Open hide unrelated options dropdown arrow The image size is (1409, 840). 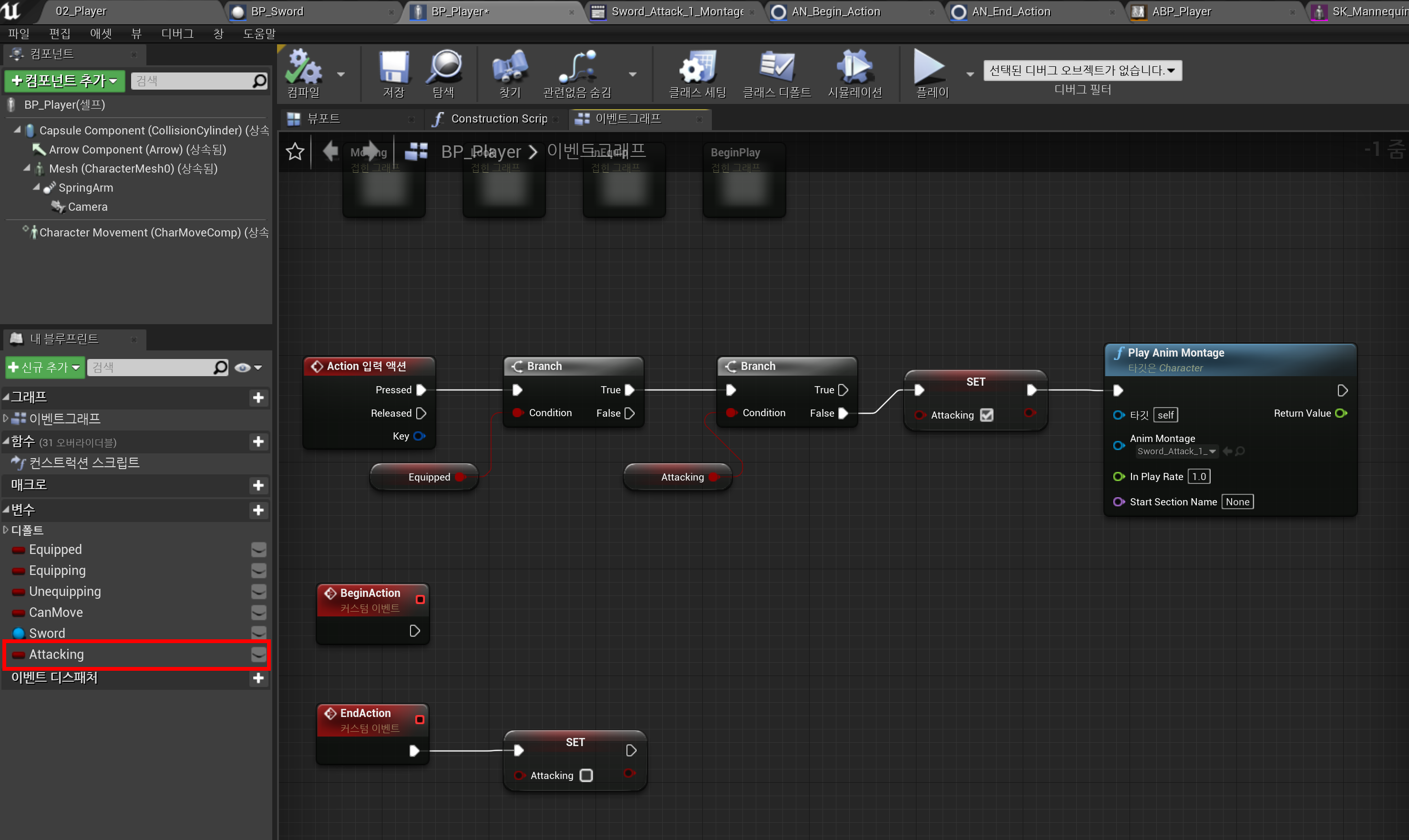633,74
